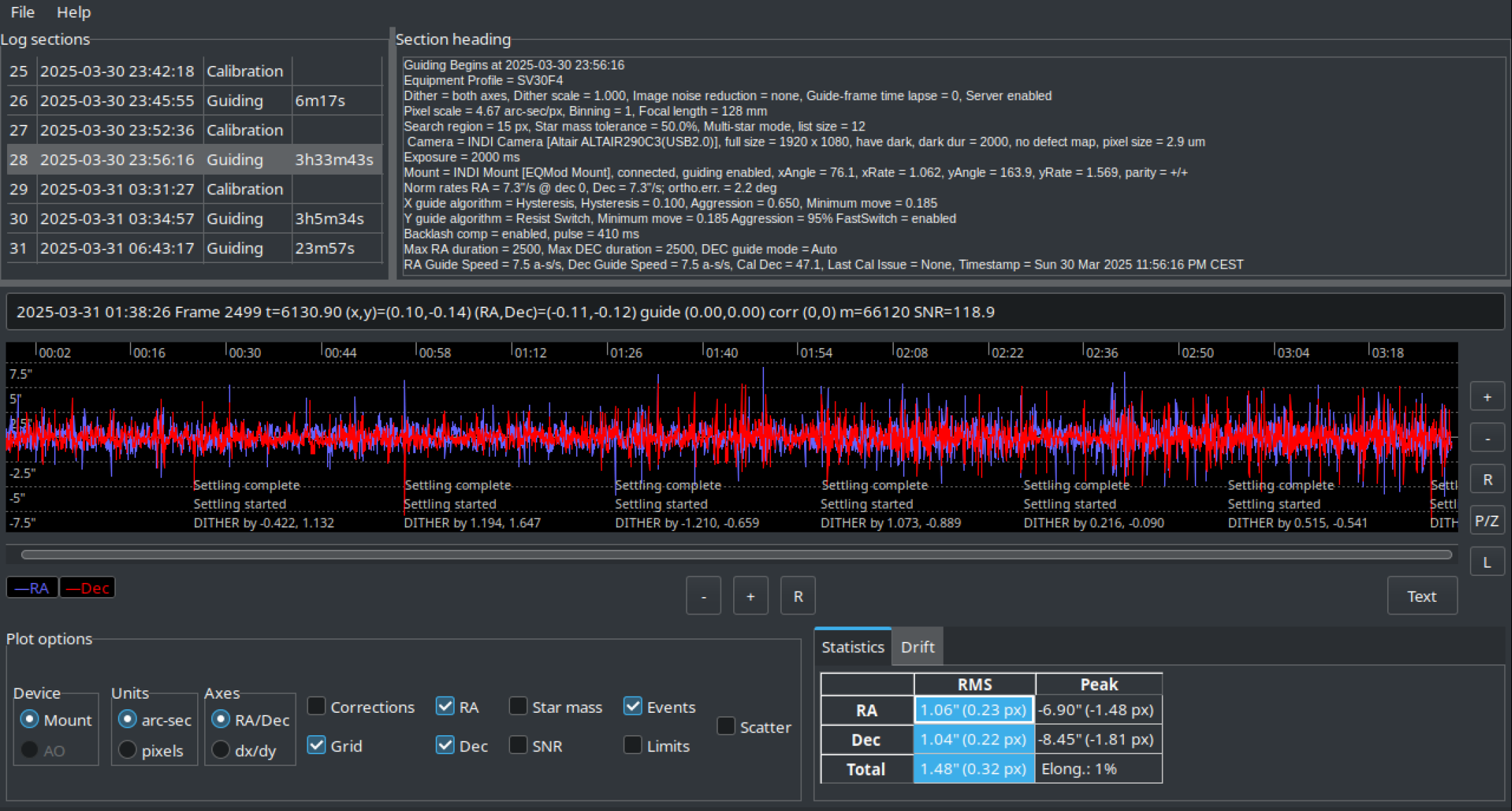Click the graph horizontal scrollbar
Viewport: 1512px width, 811px height.
point(735,554)
